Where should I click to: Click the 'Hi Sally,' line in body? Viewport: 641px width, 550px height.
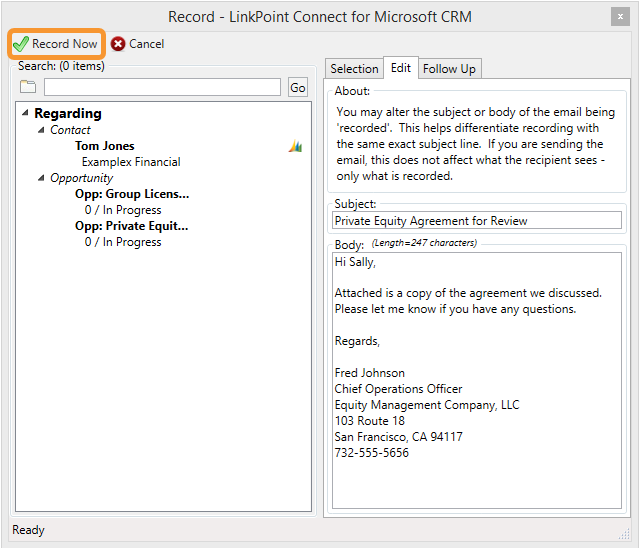click(355, 262)
